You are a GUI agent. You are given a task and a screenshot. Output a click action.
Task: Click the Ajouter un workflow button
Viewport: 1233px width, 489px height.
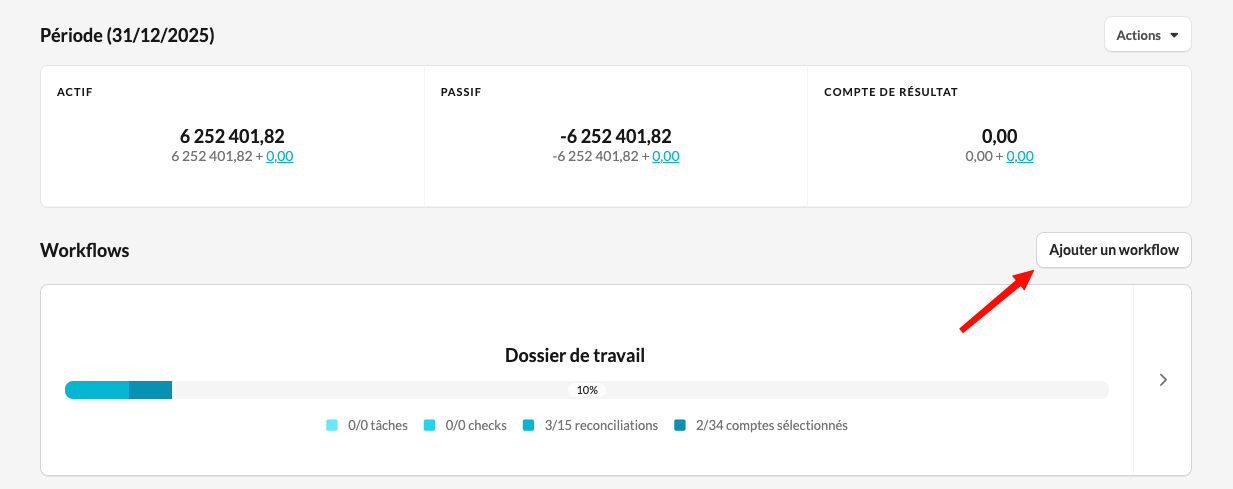coord(1114,250)
